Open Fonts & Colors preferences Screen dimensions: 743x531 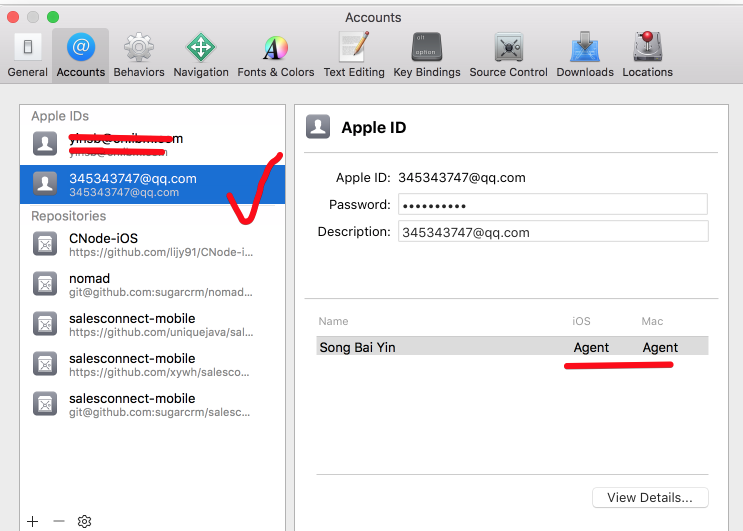tap(276, 55)
